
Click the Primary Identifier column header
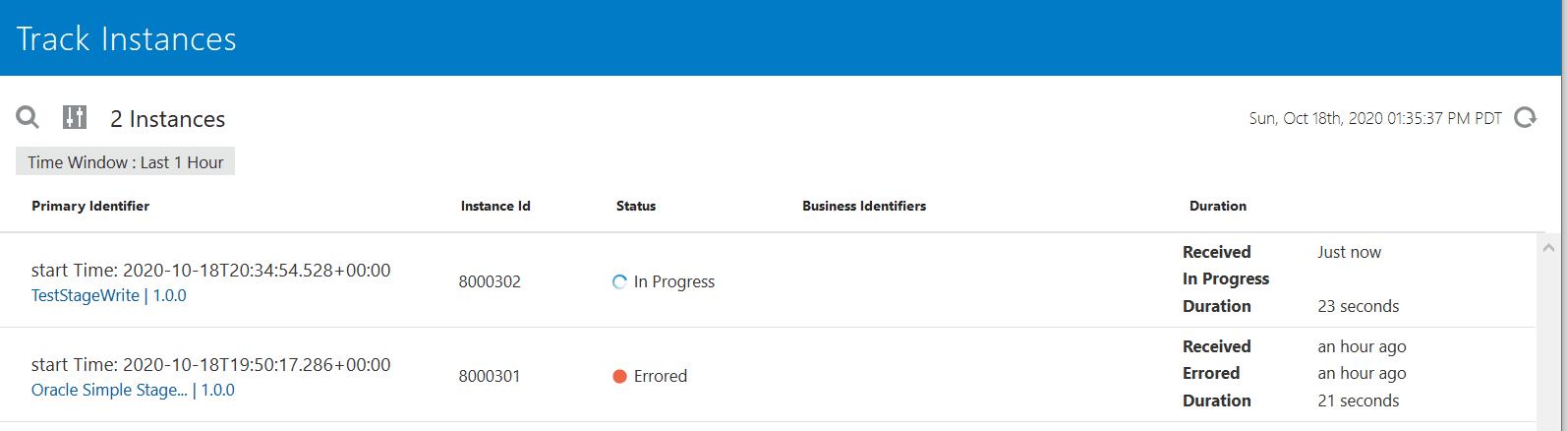coord(90,206)
